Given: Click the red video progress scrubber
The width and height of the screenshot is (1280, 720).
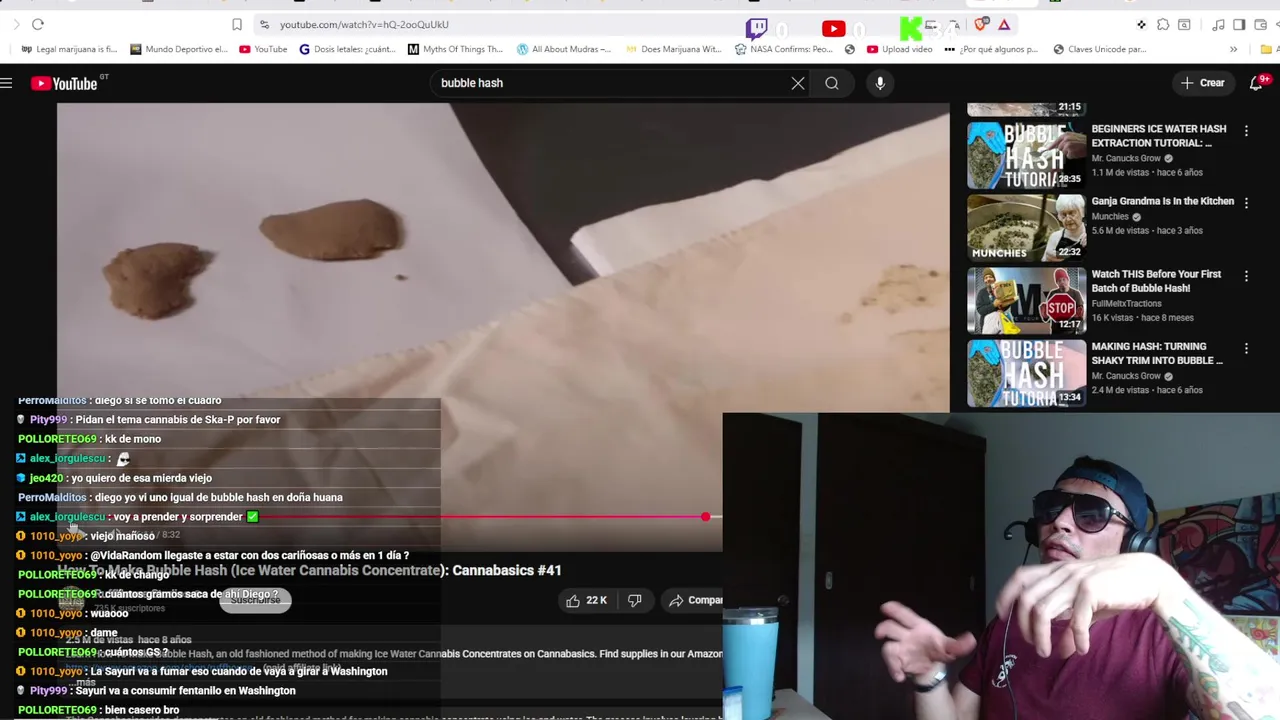Looking at the screenshot, I should coord(706,516).
